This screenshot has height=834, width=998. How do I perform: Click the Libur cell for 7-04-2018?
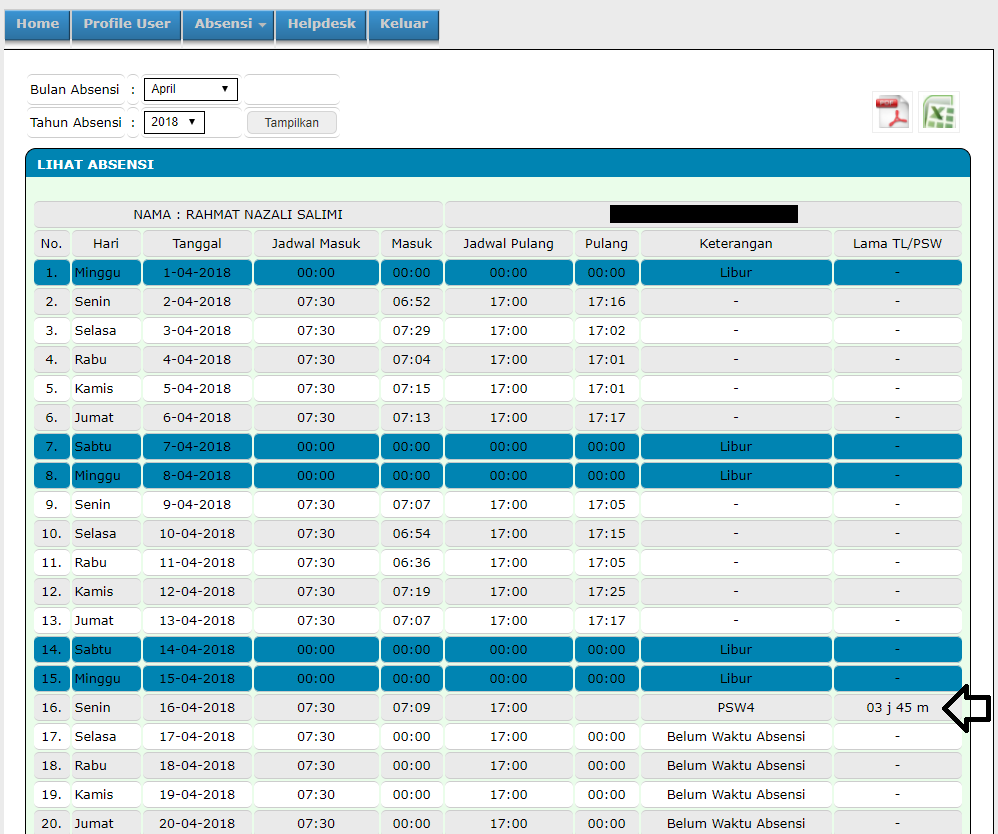pos(736,447)
